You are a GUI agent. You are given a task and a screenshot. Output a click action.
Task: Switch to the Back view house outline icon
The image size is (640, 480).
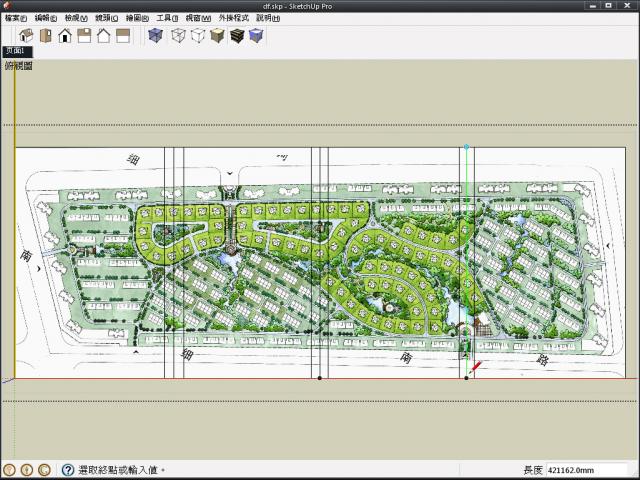pos(103,36)
